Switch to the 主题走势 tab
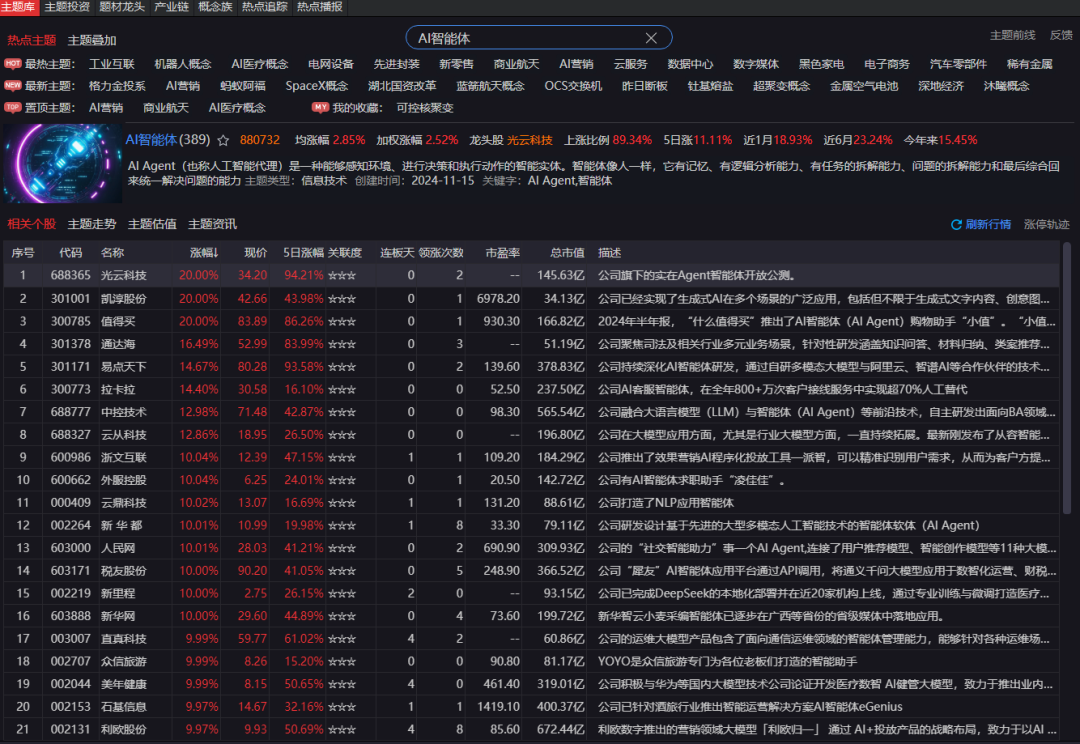The image size is (1080, 744). point(92,224)
